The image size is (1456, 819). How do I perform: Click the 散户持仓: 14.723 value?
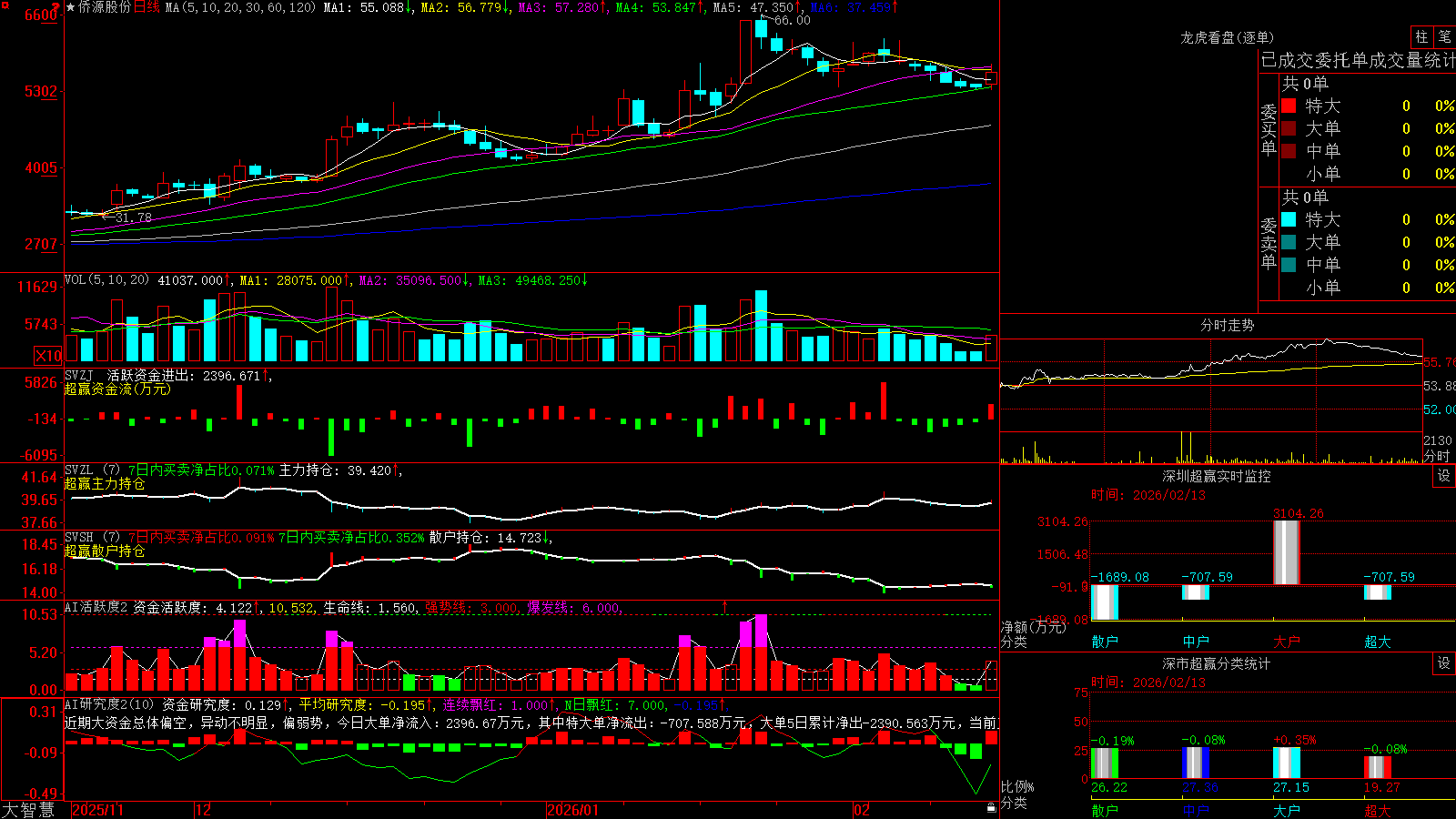490,538
